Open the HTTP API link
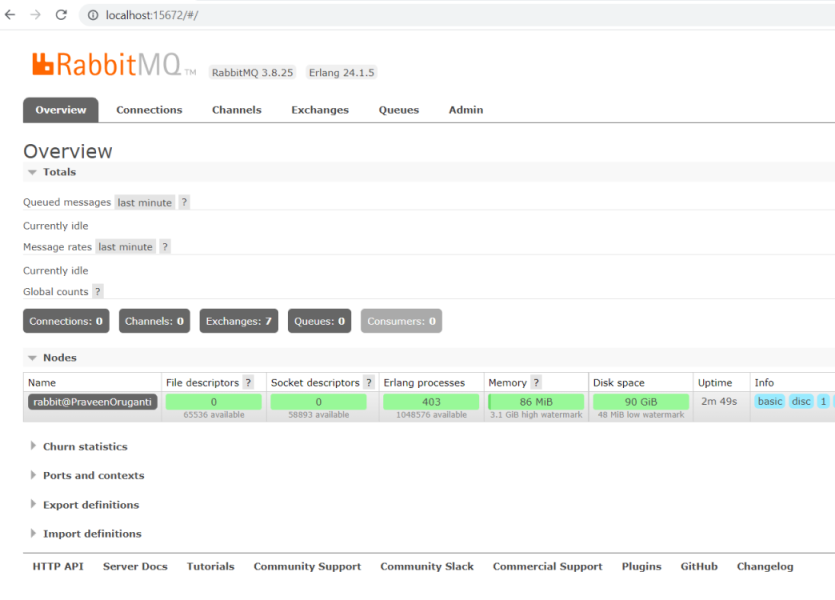 coord(58,566)
